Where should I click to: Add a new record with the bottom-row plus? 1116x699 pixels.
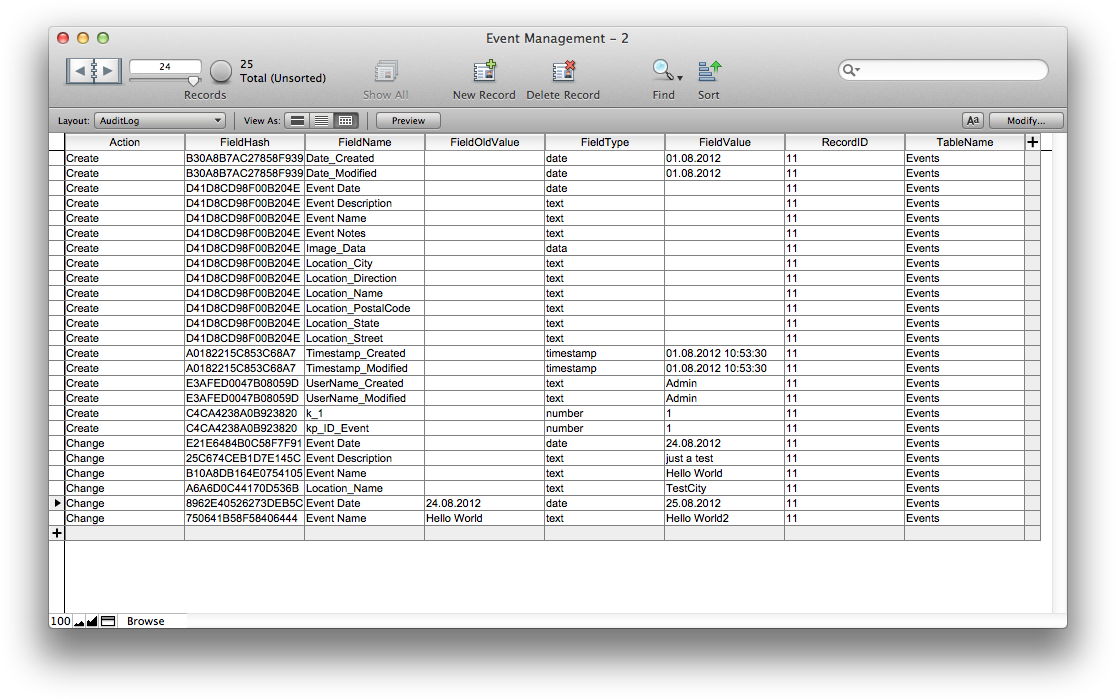(57, 533)
